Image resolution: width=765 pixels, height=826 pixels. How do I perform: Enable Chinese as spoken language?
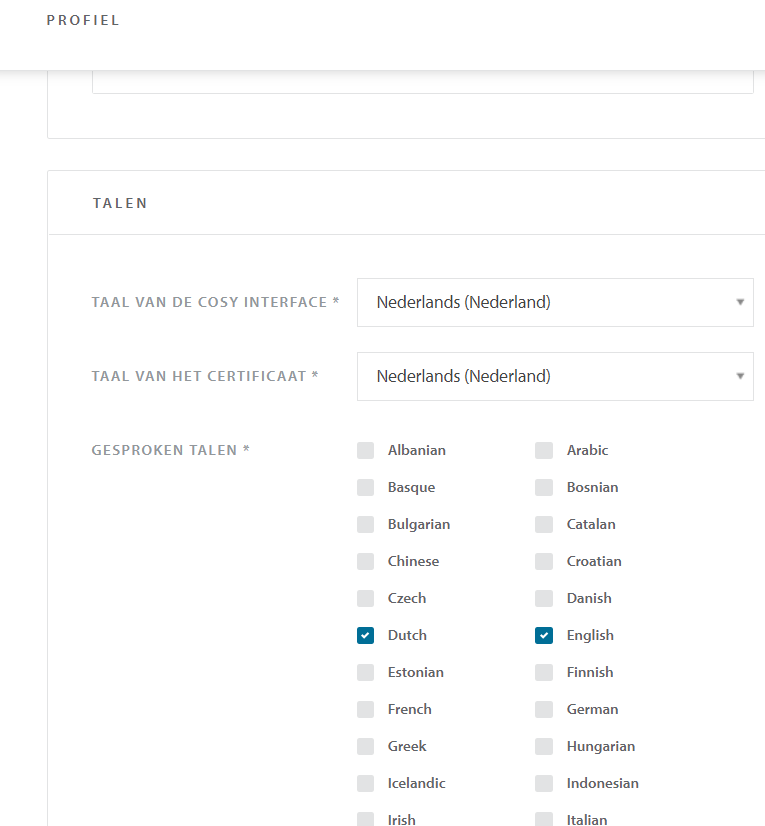(365, 561)
